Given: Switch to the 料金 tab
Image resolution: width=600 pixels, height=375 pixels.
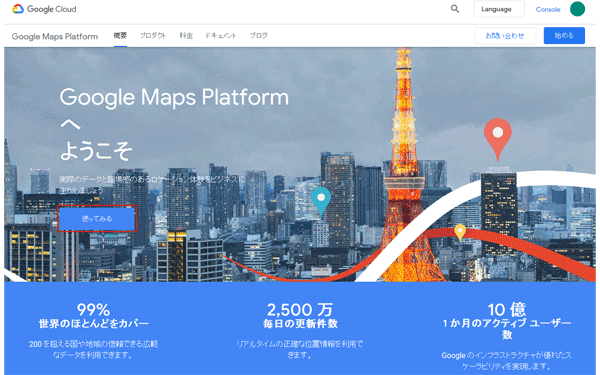Looking at the screenshot, I should 186,36.
